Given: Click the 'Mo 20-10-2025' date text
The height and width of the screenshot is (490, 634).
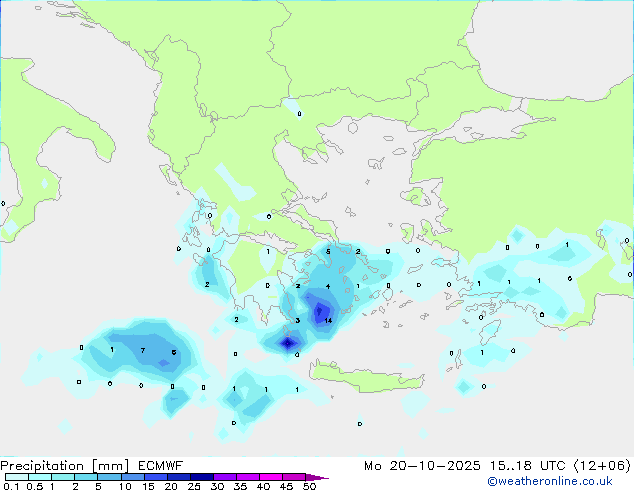Looking at the screenshot, I should click(422, 466).
